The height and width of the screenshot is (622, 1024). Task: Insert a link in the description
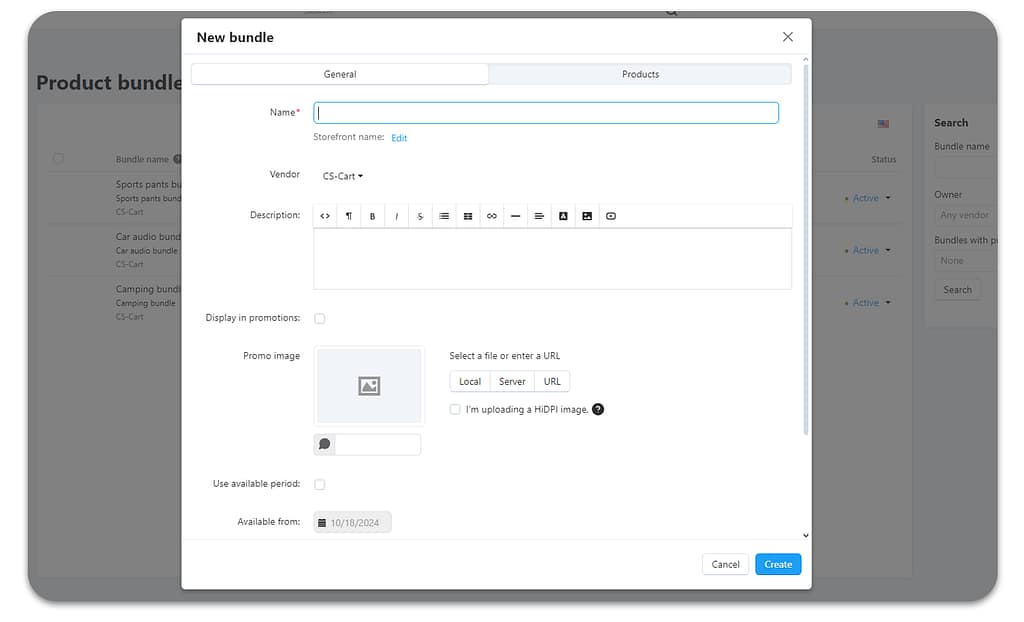(x=491, y=216)
